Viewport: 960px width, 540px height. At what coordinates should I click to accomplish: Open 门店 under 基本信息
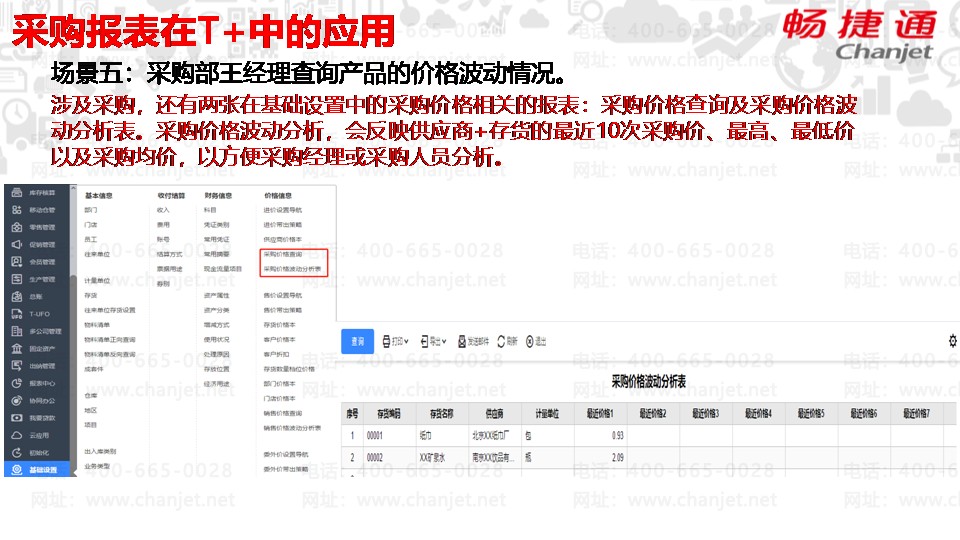(x=91, y=225)
